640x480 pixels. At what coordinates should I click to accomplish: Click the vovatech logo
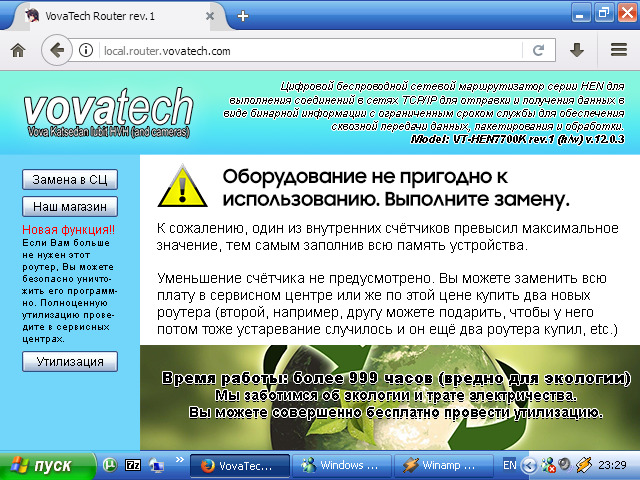tap(108, 112)
